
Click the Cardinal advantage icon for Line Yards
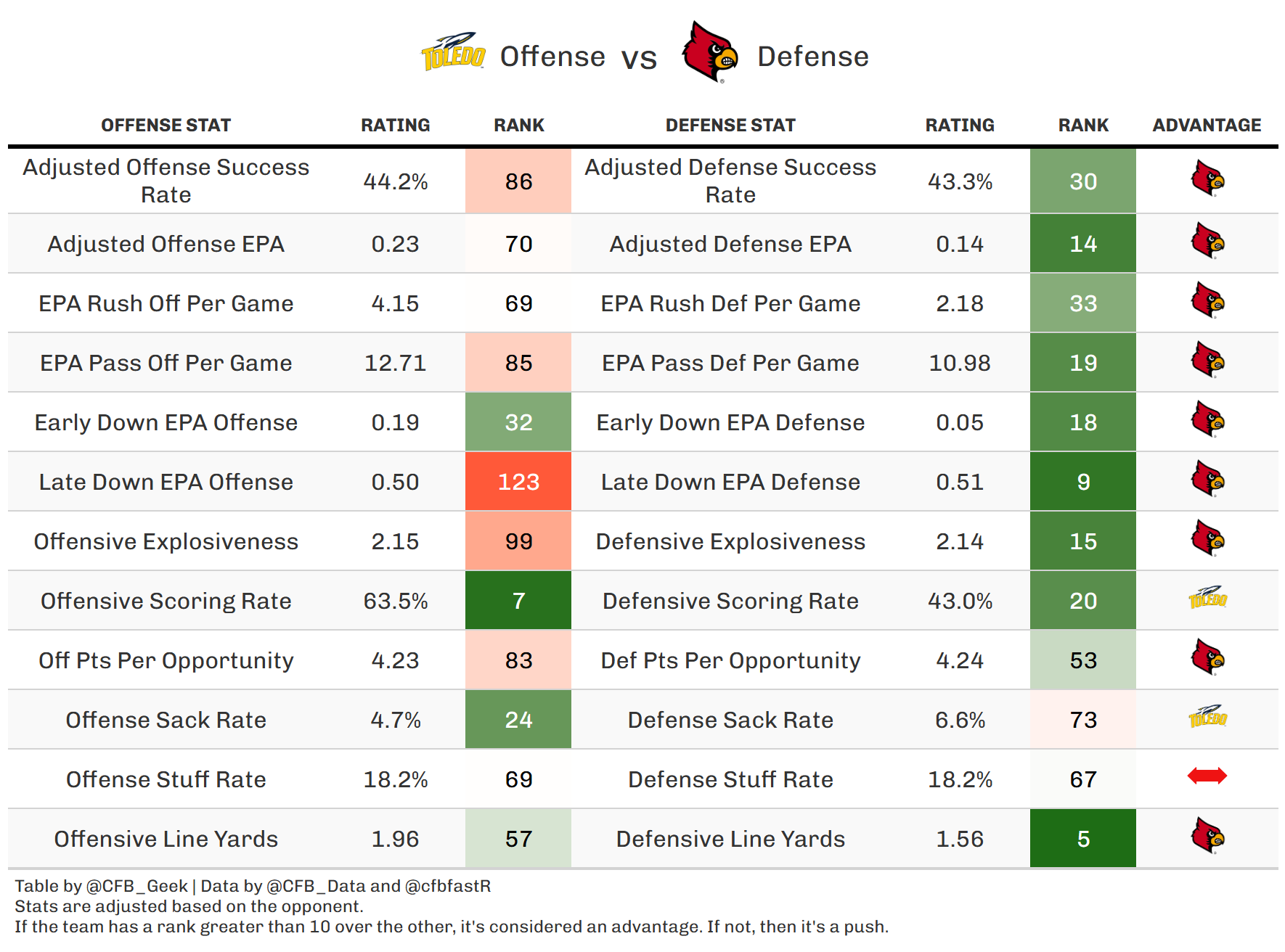1207,836
